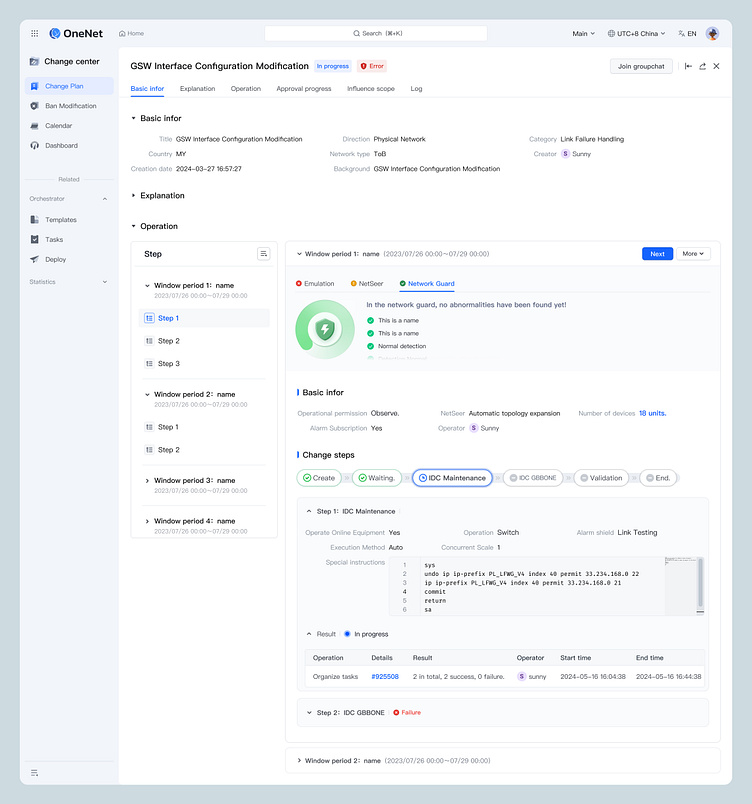Click the share icon beside Join groupchat
This screenshot has width=752, height=804.
702,66
